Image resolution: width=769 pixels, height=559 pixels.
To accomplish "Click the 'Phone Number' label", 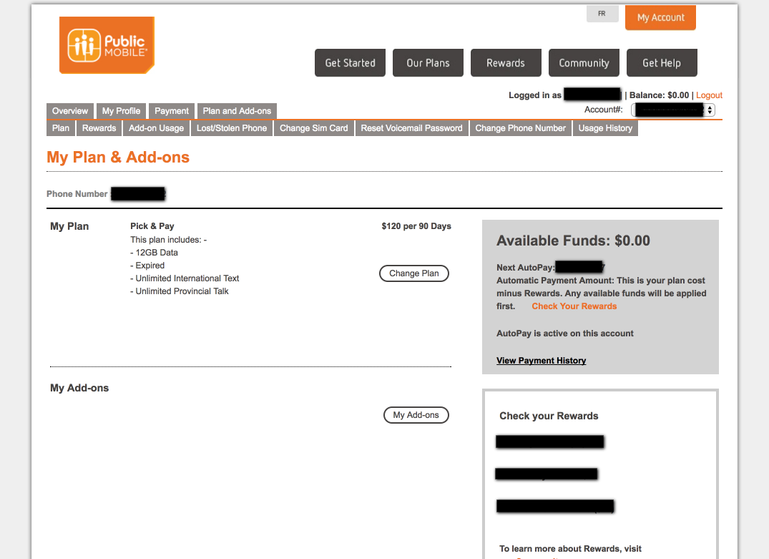I will (x=77, y=194).
